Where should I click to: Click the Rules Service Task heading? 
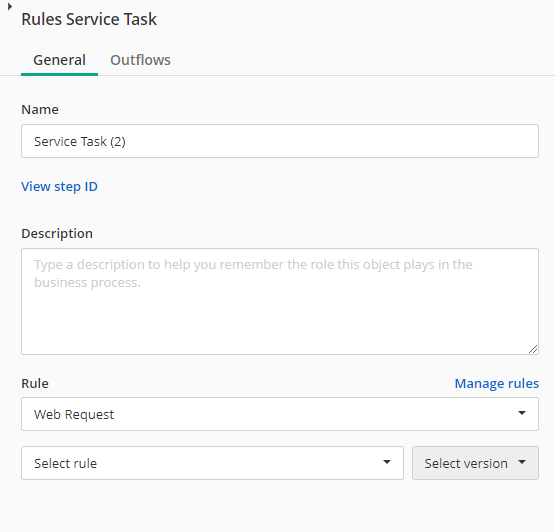tap(89, 19)
